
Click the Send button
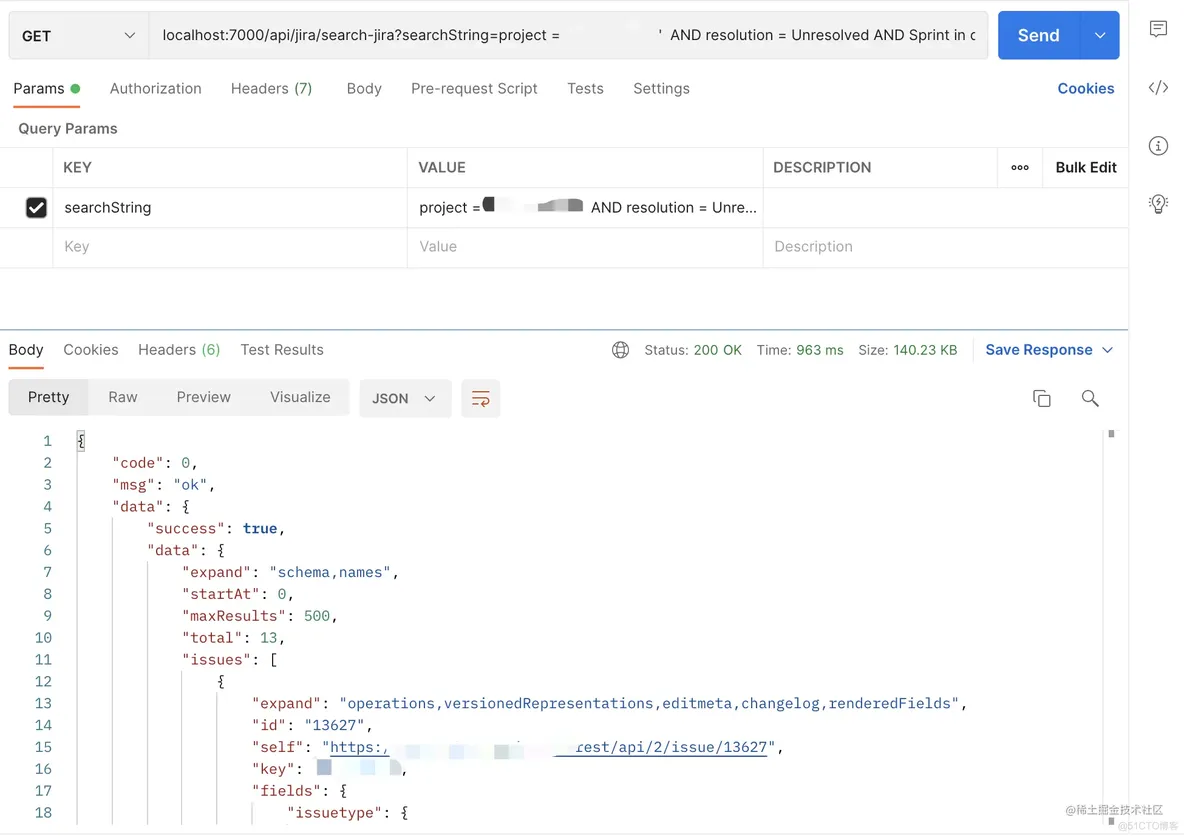tap(1038, 36)
